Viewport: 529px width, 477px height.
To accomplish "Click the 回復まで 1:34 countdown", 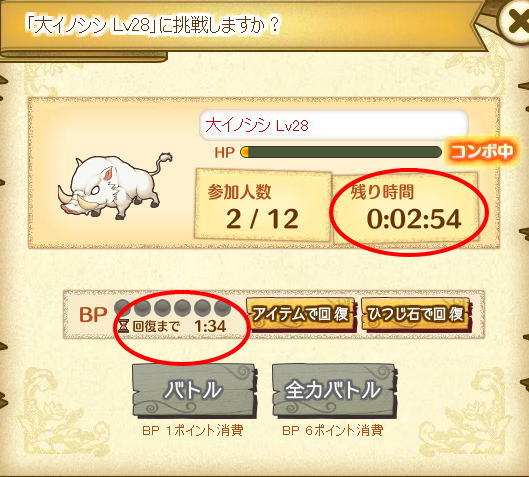I will pyautogui.click(x=179, y=326).
